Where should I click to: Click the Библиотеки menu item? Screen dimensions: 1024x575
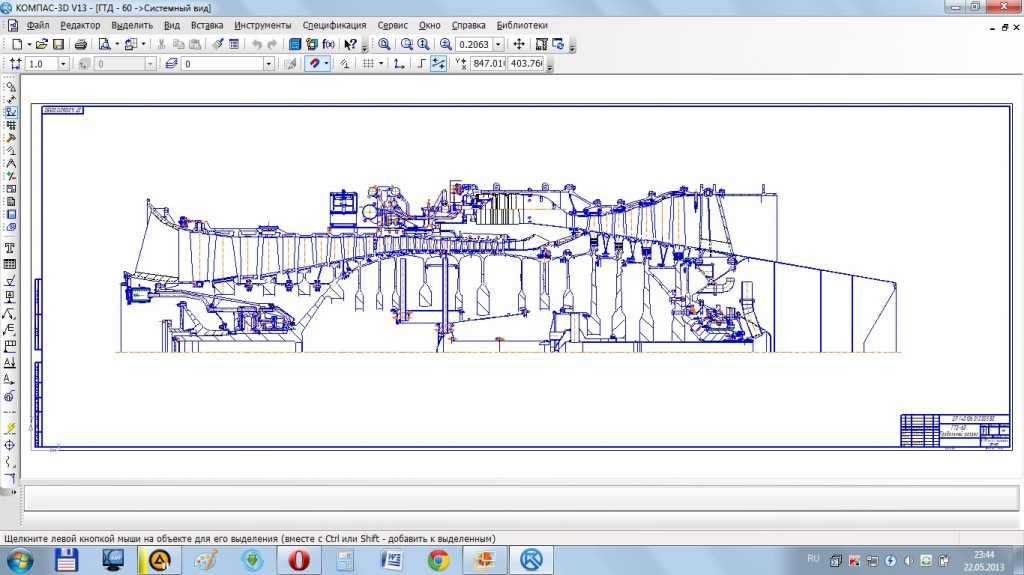522,25
